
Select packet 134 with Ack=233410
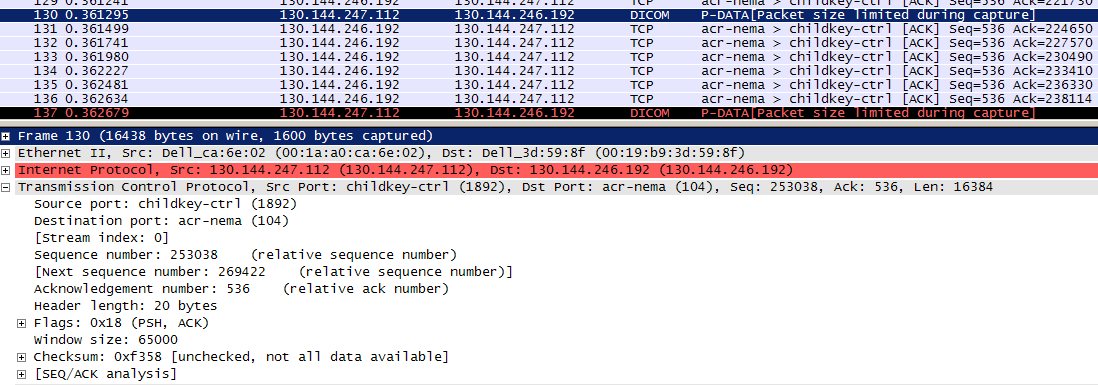click(549, 71)
